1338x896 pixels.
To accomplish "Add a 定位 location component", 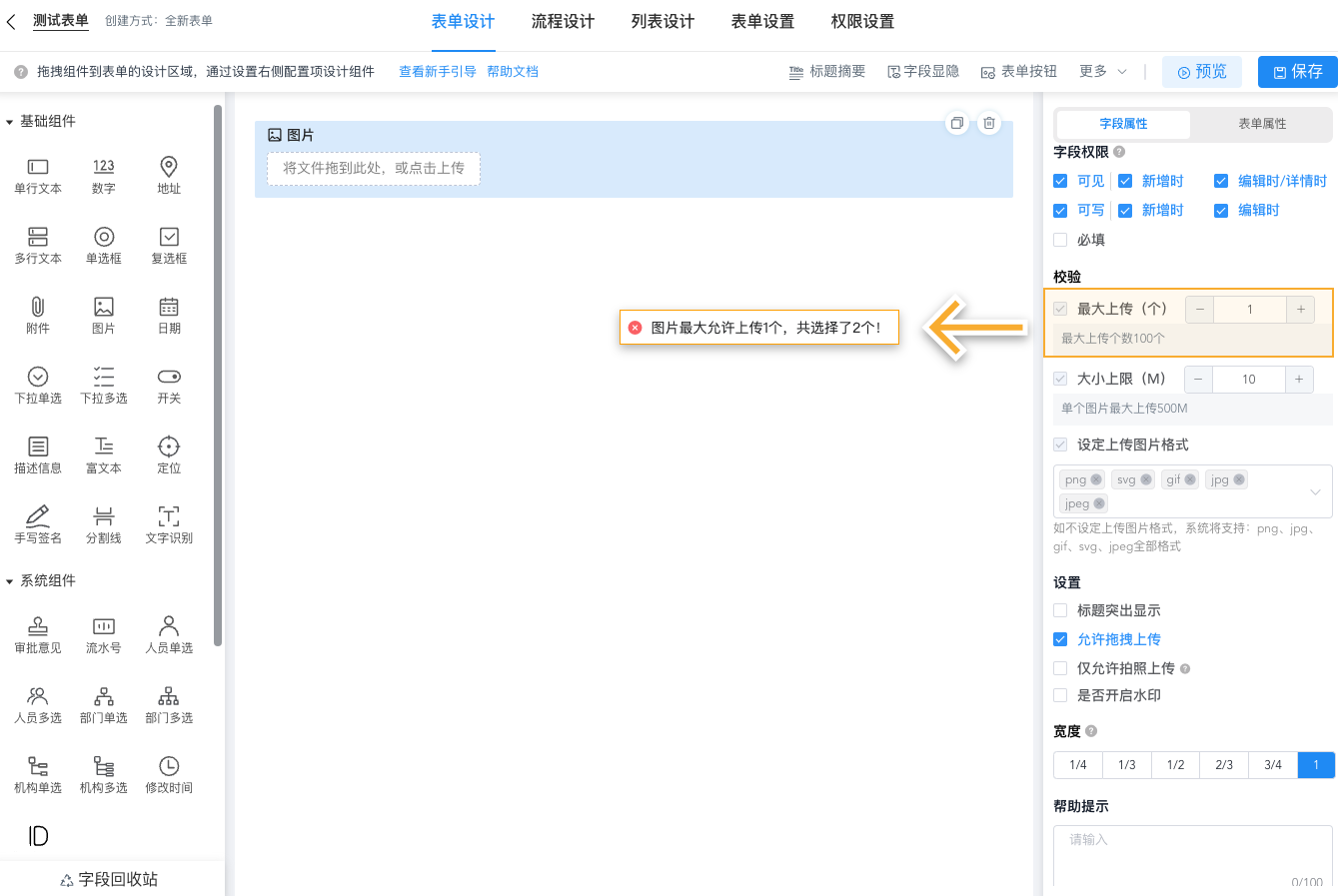I will (168, 454).
